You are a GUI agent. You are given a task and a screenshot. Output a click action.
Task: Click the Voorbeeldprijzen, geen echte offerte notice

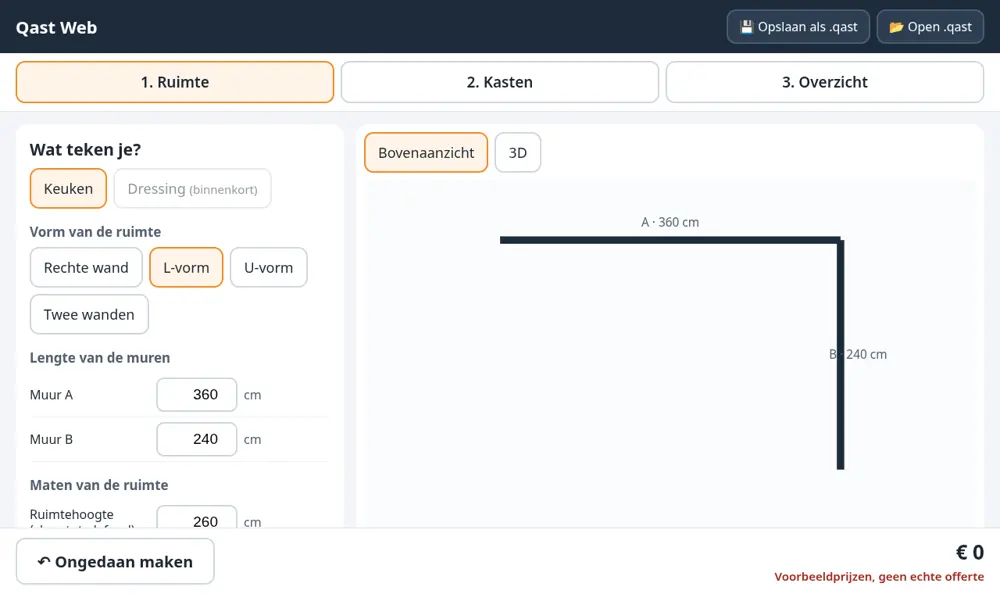point(879,577)
